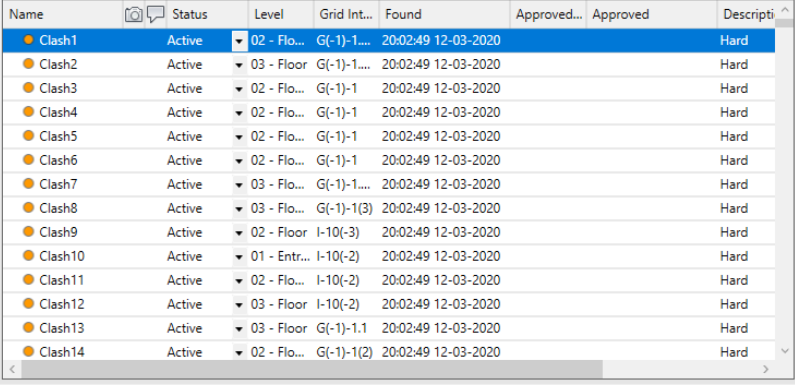Click the vertical scrollbar down arrow
The image size is (795, 385).
click(785, 351)
